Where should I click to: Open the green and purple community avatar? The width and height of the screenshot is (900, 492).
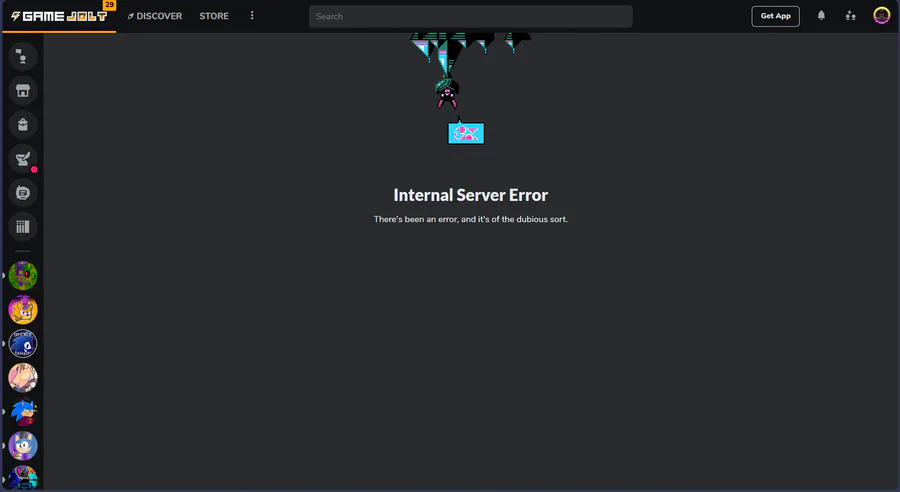(x=23, y=276)
